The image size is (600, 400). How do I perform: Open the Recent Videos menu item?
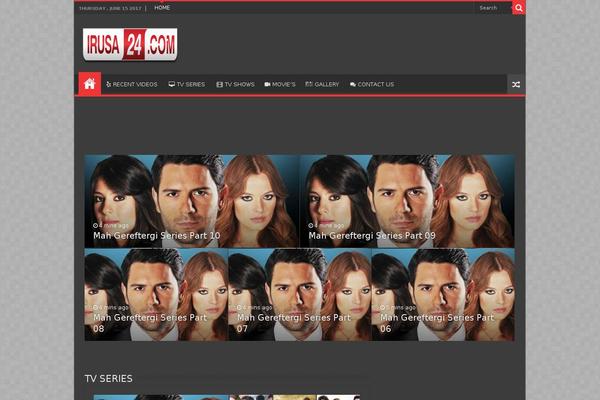point(132,84)
